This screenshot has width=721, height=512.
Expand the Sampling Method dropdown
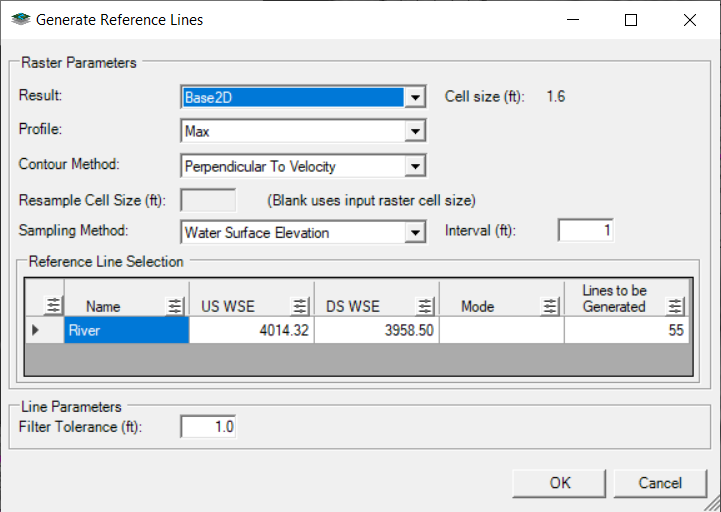[416, 232]
